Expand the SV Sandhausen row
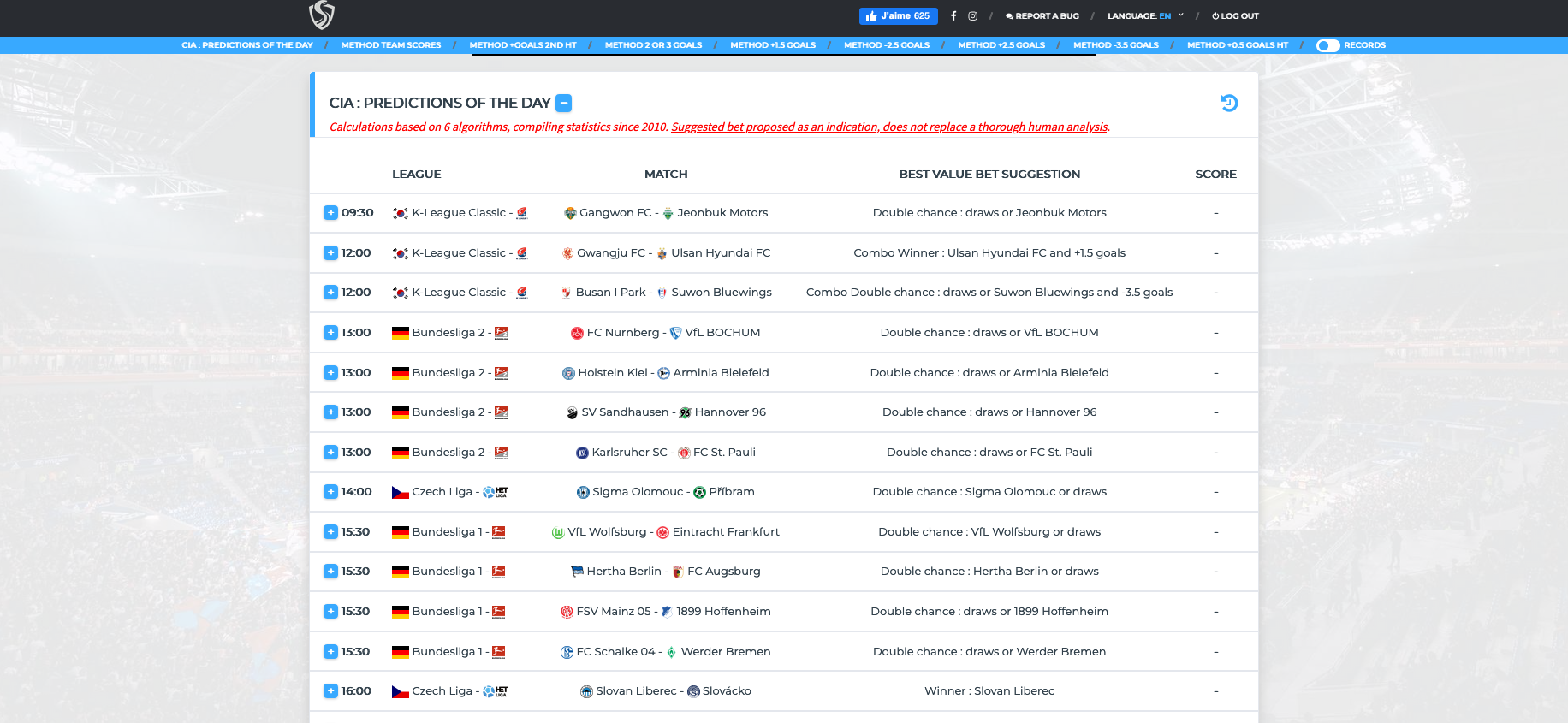The height and width of the screenshot is (723, 1568). click(x=330, y=412)
